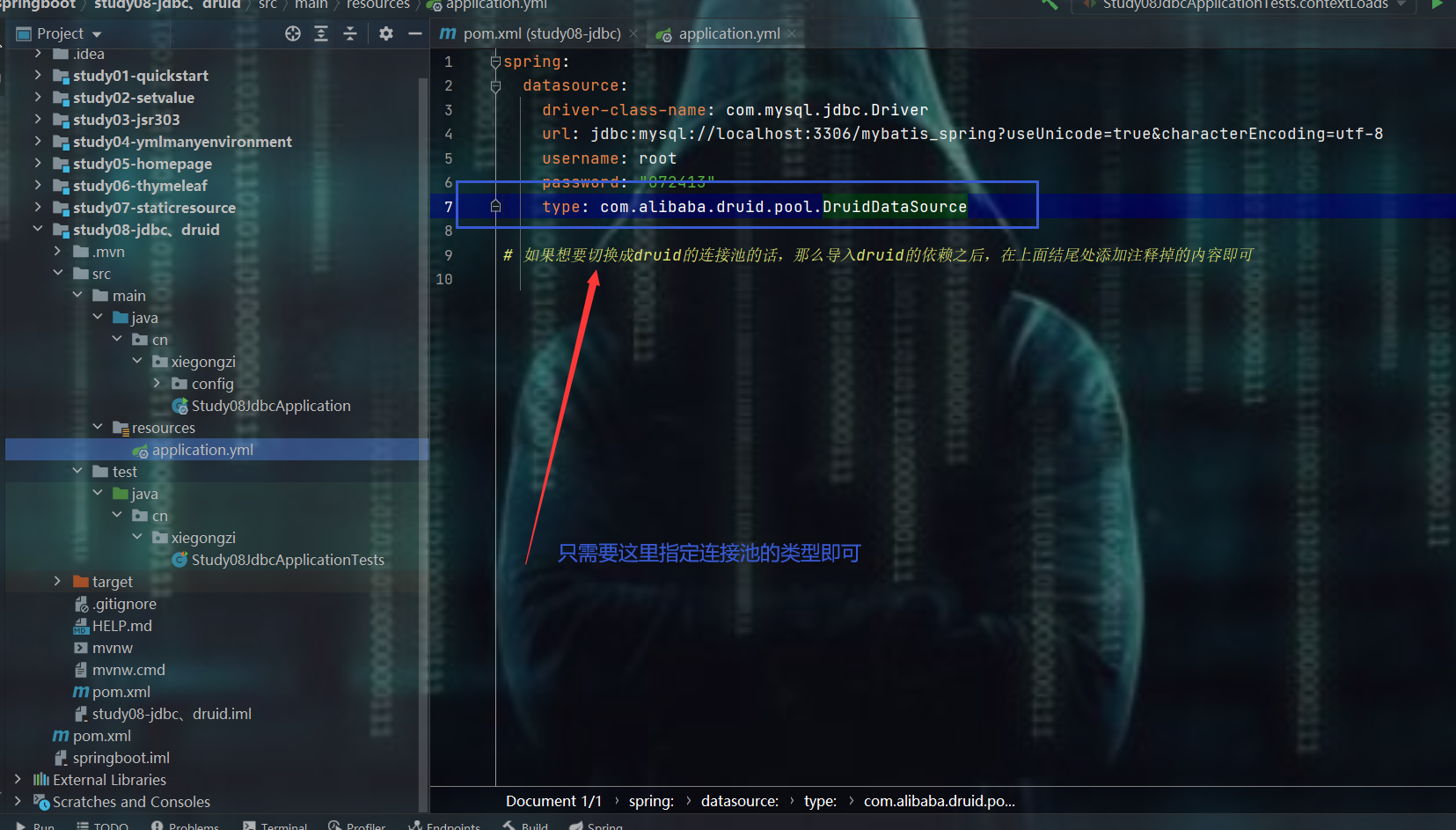Collapse the study08-jdbc、druid module

38,230
